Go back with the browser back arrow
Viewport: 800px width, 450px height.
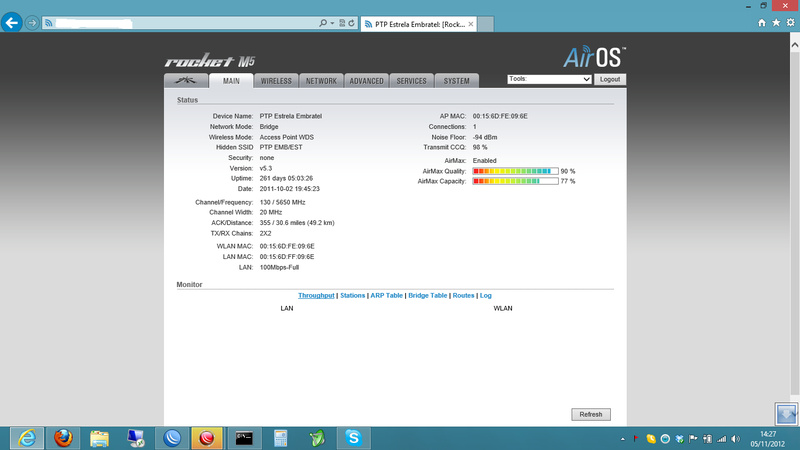(12, 23)
